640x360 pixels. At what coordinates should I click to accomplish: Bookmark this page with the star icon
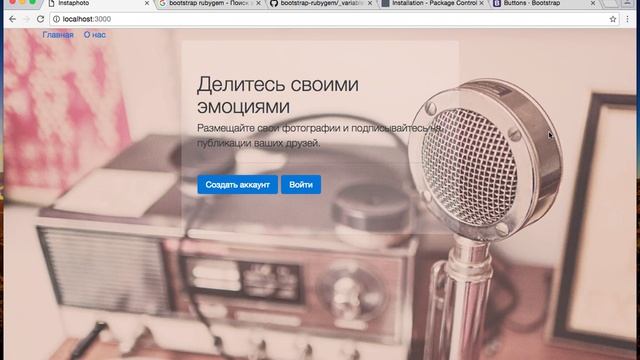[x=613, y=19]
